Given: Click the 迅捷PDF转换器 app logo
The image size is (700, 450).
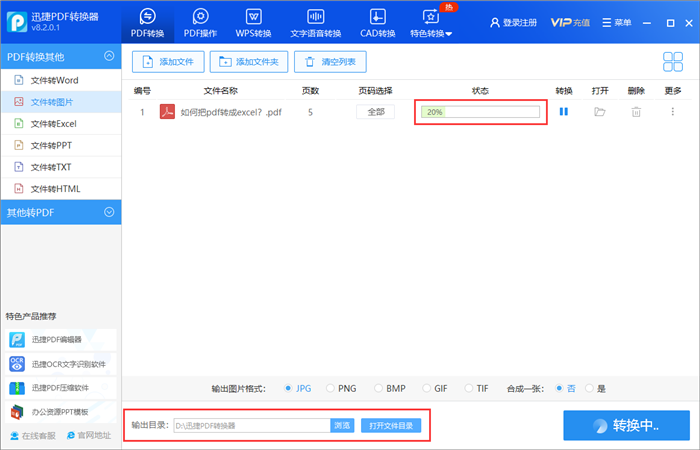Looking at the screenshot, I should tap(17, 22).
